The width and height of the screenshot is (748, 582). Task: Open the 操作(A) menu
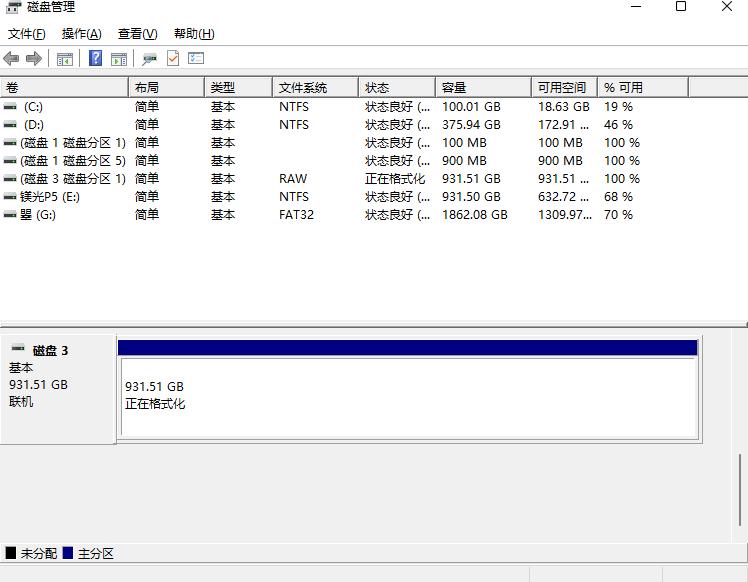click(x=82, y=34)
